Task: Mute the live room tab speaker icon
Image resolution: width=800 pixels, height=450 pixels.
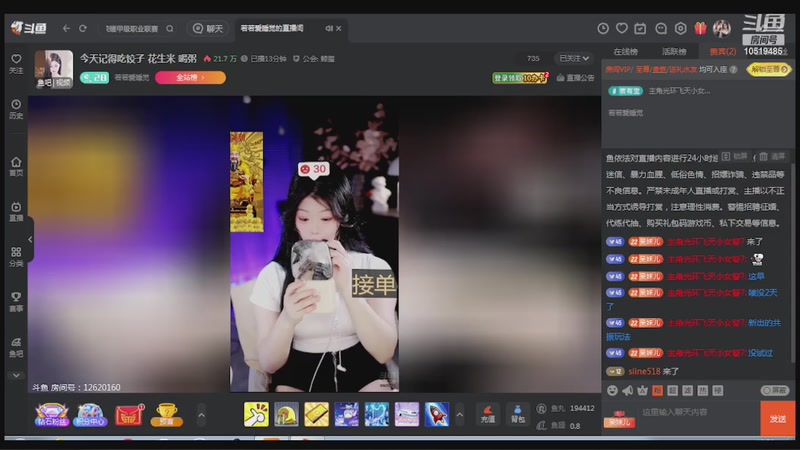Action: point(329,29)
